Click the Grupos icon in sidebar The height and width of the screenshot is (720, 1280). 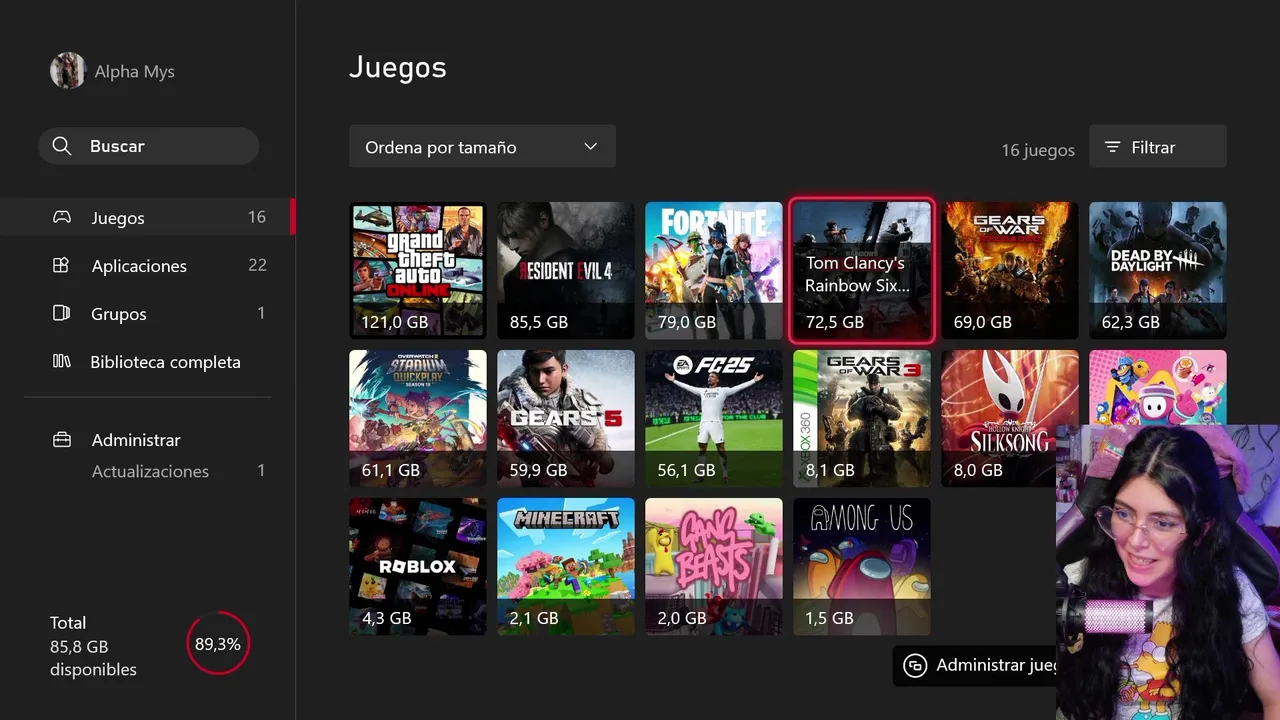[61, 313]
